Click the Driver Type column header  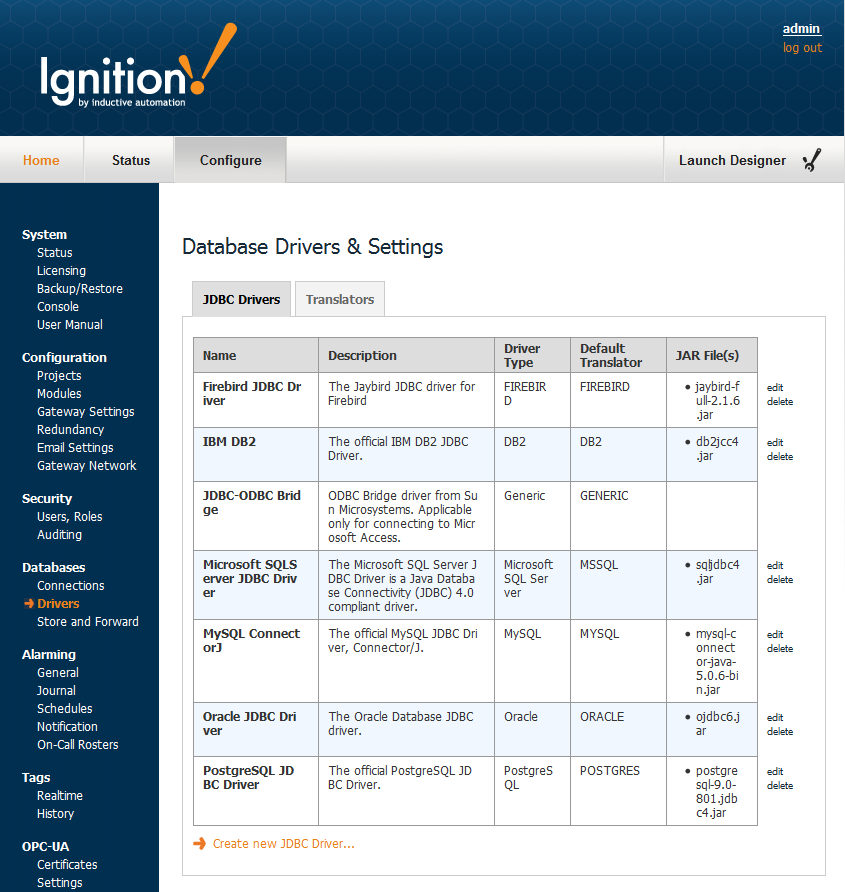(533, 356)
